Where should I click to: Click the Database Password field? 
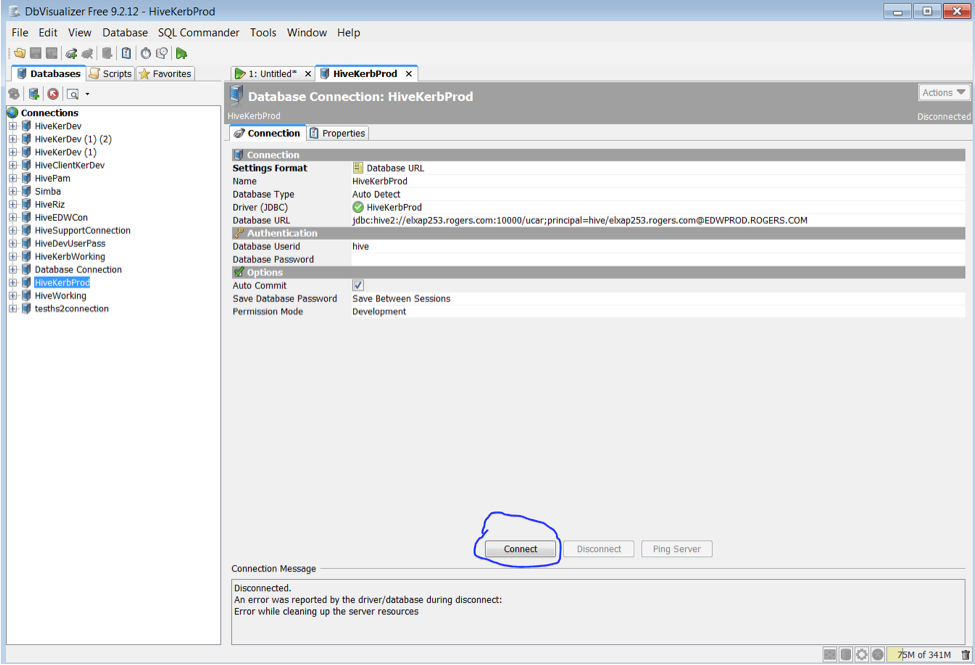[656, 259]
